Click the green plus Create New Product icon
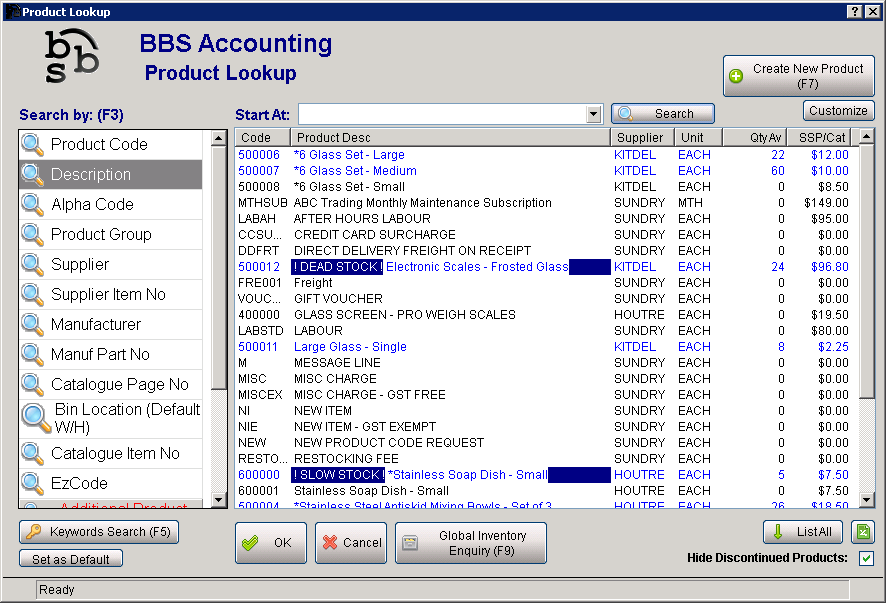This screenshot has height=603, width=886. 736,76
